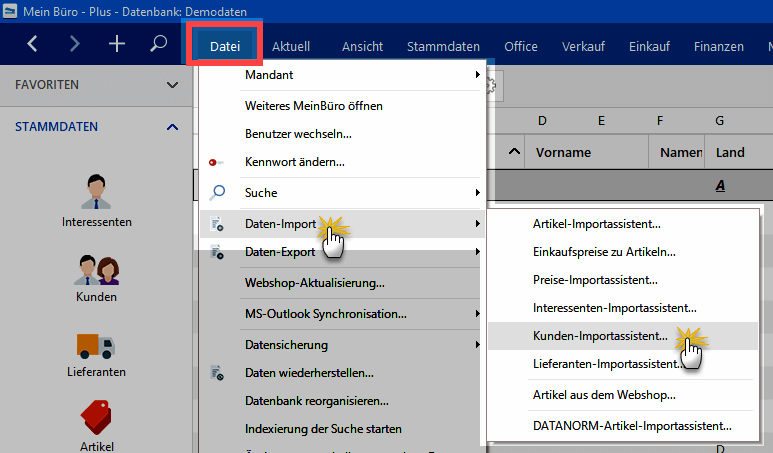Click the underlined letter A group row
773x453 pixels.
pyautogui.click(x=720, y=186)
